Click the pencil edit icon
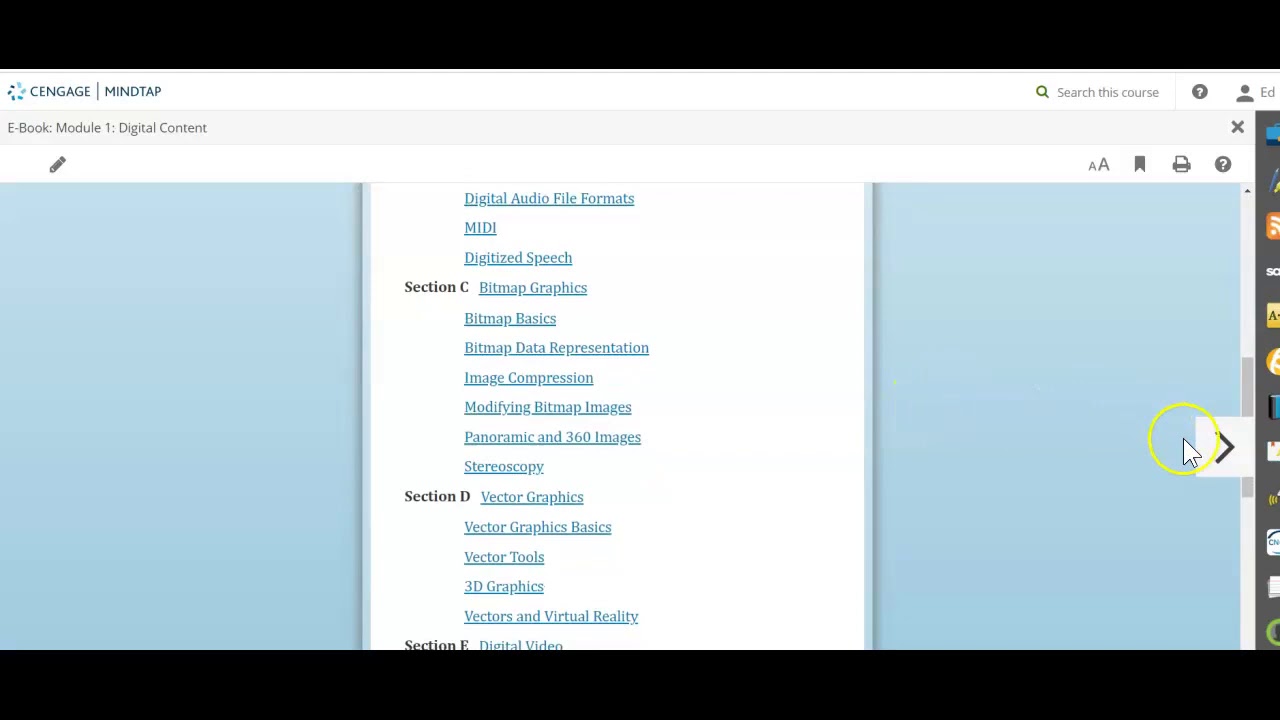 (x=57, y=165)
